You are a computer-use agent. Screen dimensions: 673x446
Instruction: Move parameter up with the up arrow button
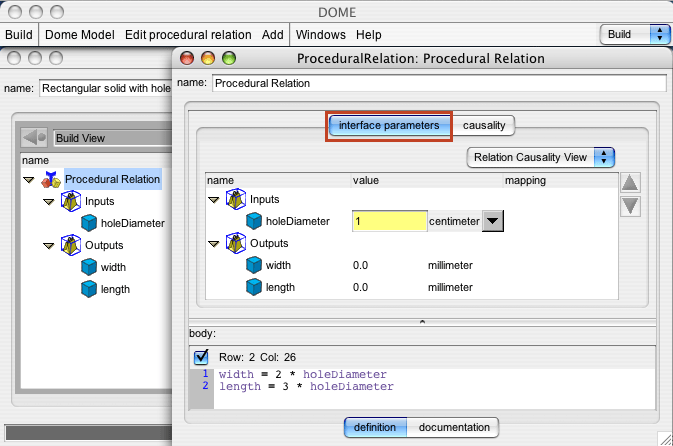[630, 183]
